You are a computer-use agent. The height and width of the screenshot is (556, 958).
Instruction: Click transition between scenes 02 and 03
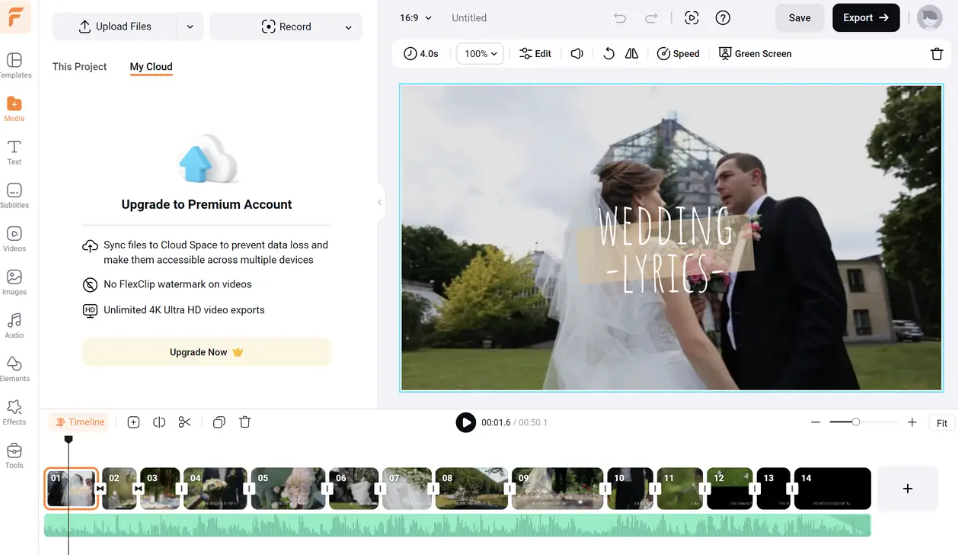point(139,488)
